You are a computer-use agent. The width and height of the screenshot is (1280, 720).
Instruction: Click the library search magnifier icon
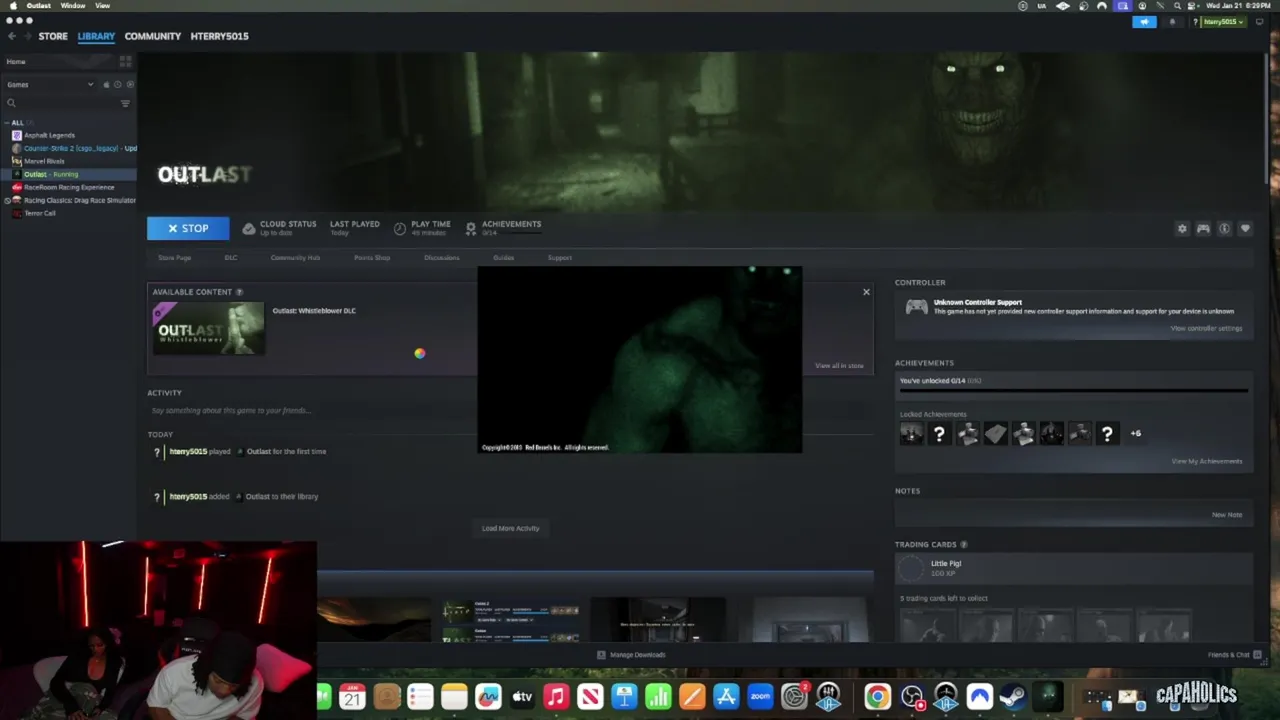(12, 103)
